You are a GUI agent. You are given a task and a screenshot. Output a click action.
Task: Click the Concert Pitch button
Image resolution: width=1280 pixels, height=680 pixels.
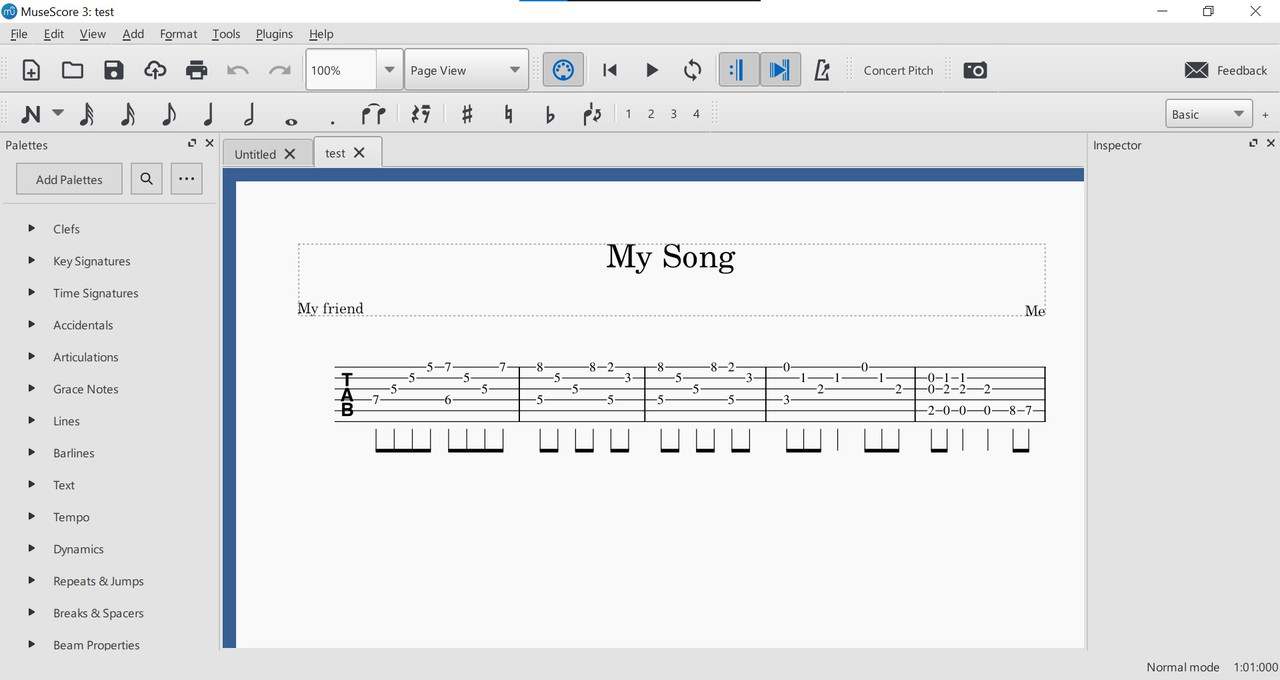[898, 70]
